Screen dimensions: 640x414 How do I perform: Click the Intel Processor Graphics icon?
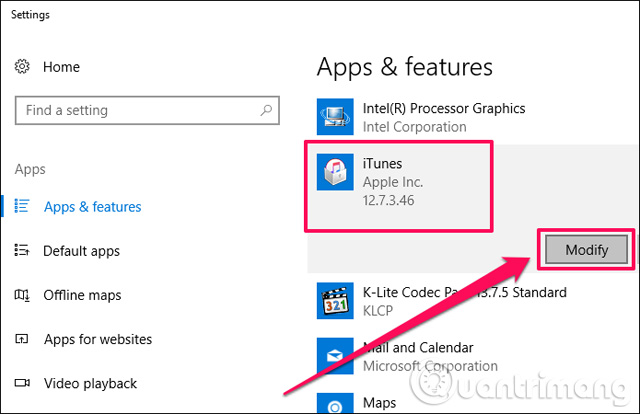pos(333,117)
